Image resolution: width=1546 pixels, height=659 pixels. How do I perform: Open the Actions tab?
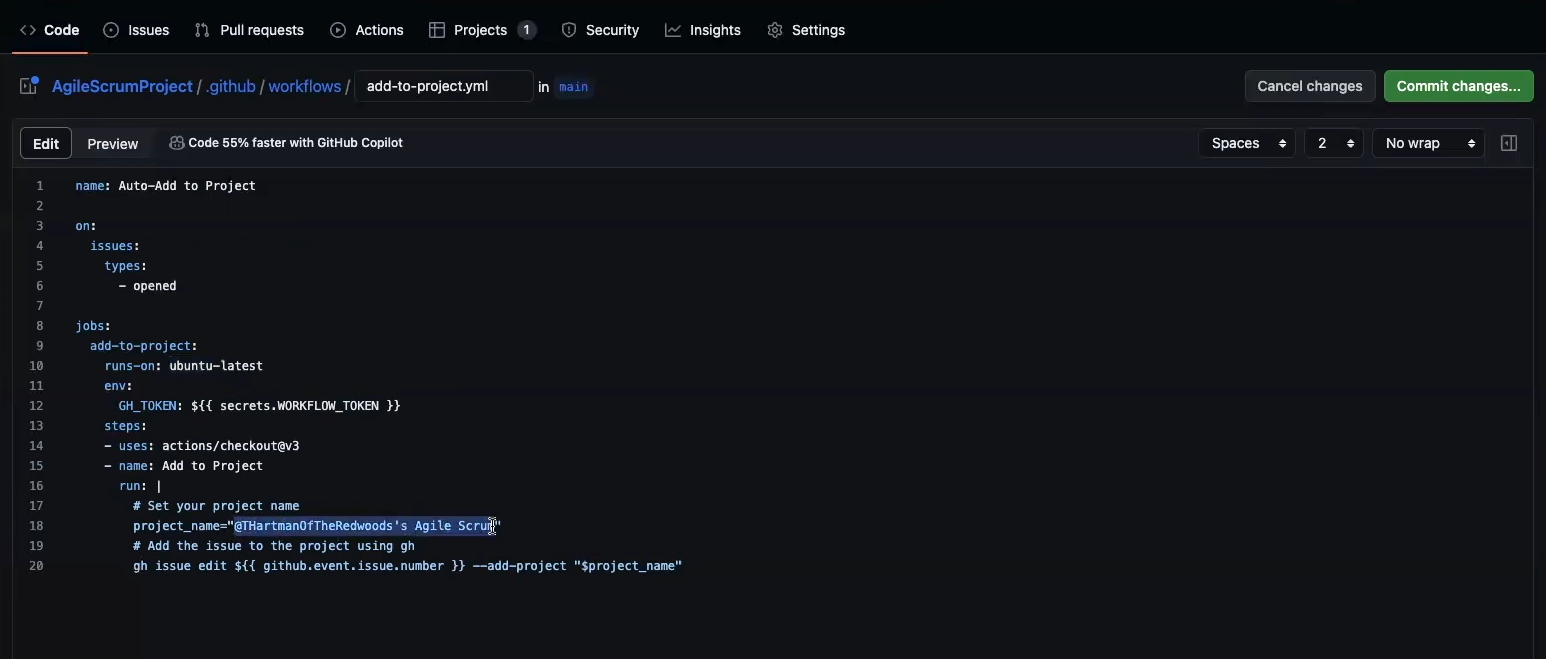(367, 30)
